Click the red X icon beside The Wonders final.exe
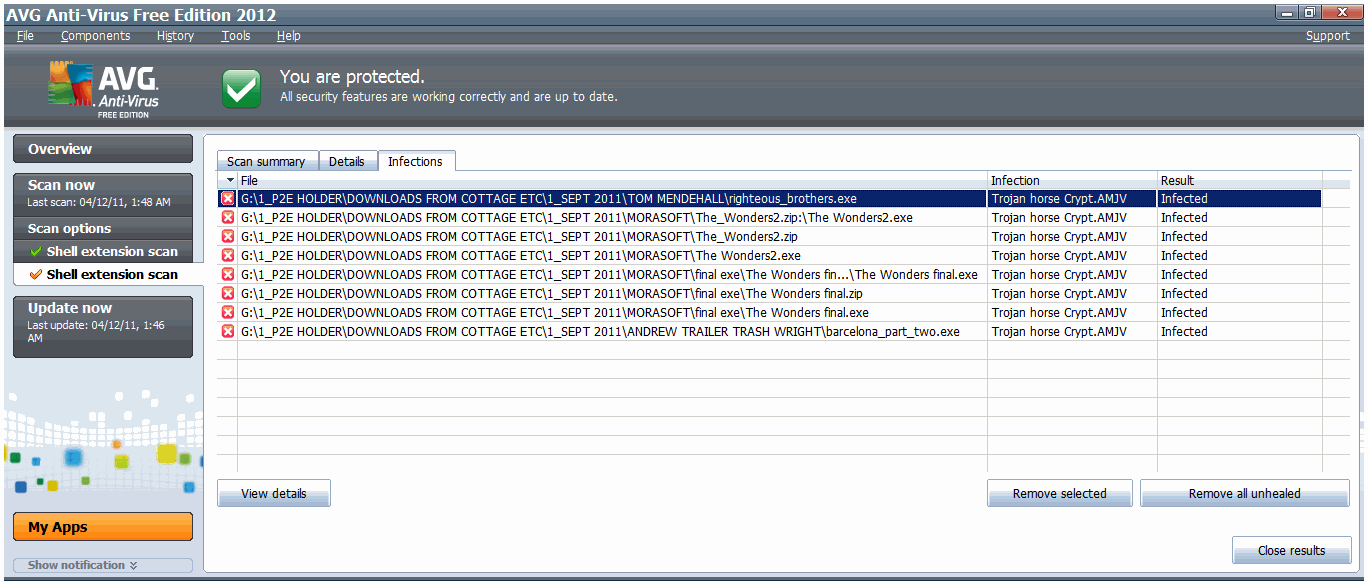 [x=227, y=313]
